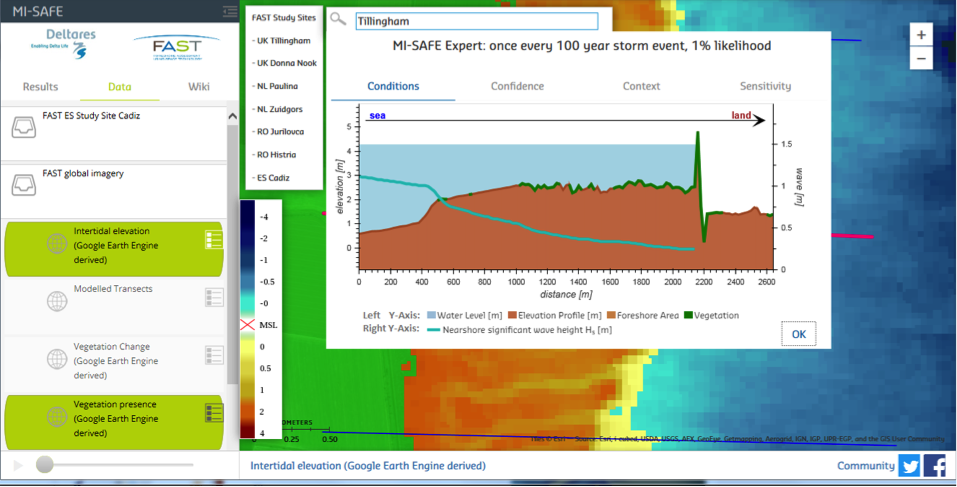
Task: Click the Elevation Profile legend swatch
Action: 511,316
